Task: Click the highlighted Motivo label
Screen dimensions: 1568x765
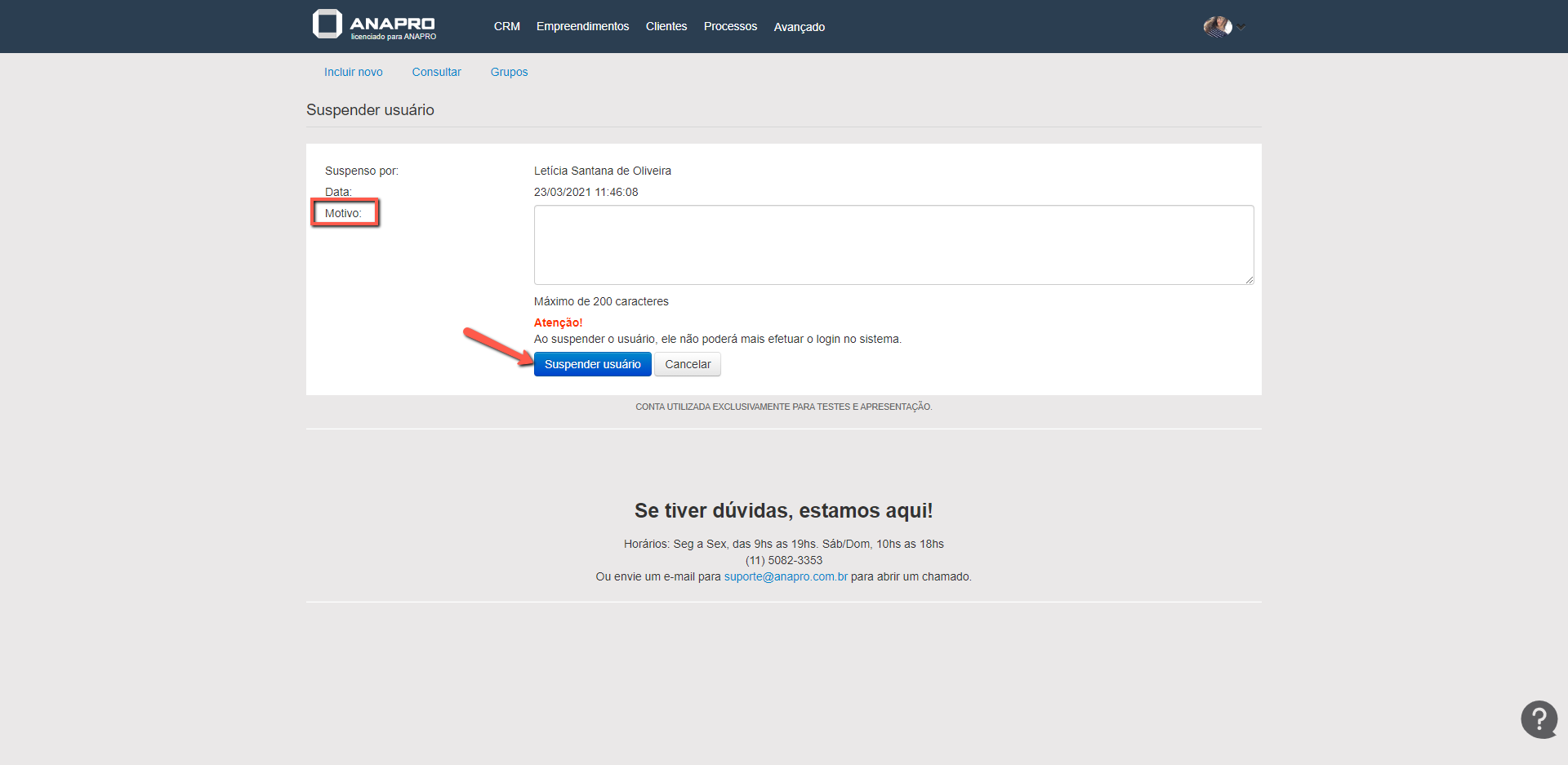Action: [x=343, y=213]
